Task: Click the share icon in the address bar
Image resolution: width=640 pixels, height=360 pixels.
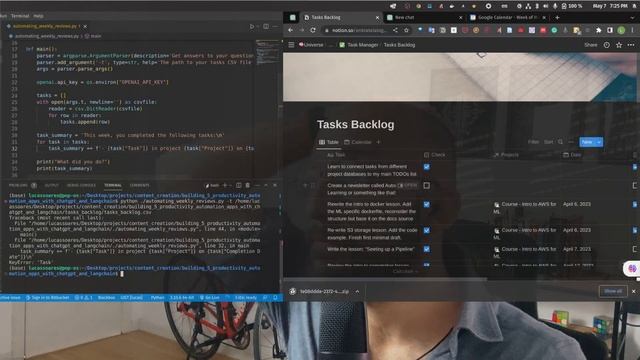Action: coord(395,30)
